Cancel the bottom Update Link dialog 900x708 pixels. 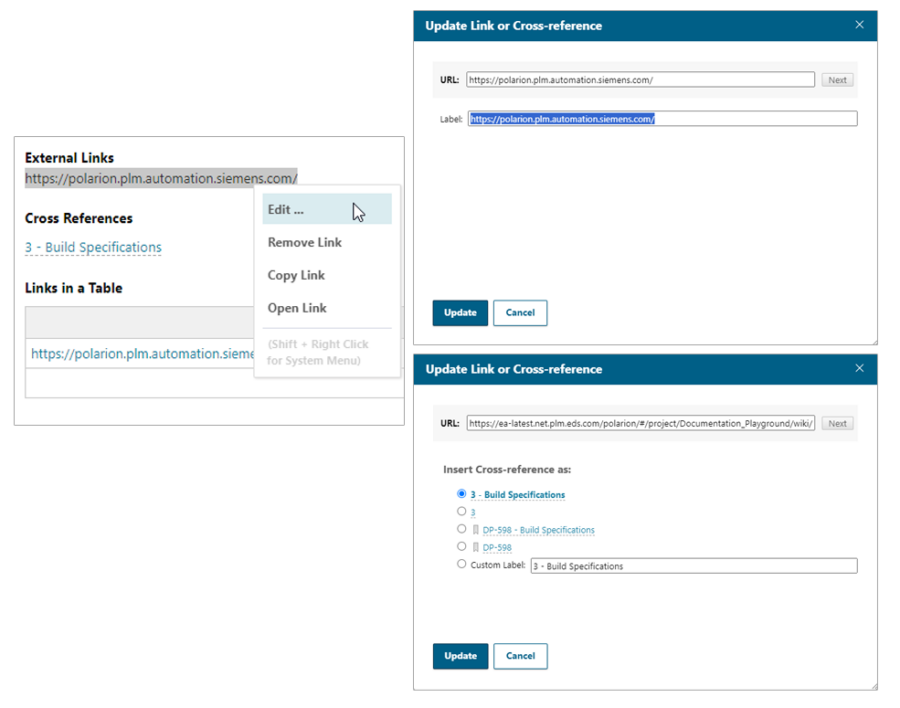[x=520, y=656]
